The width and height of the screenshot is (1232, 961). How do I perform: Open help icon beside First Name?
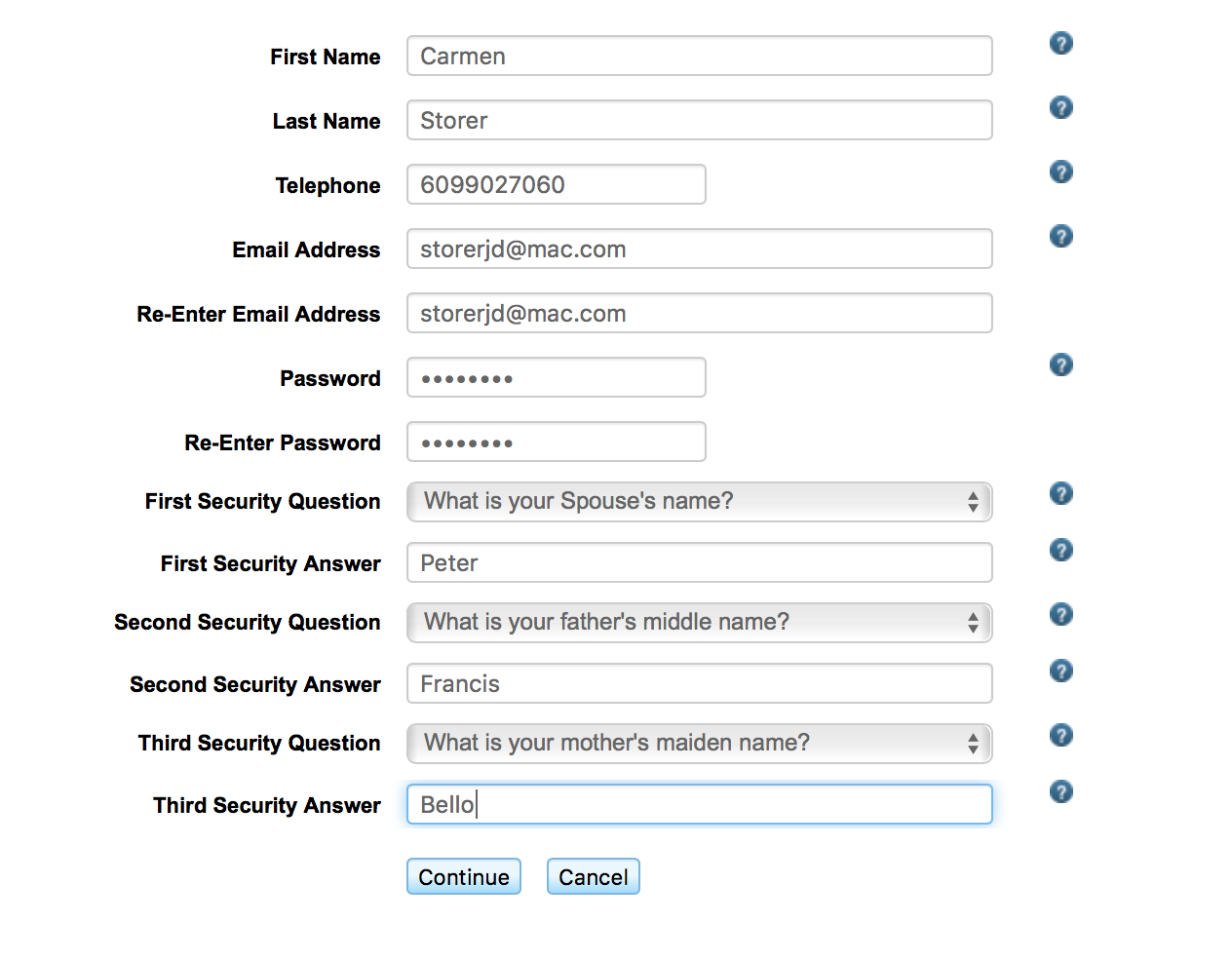[x=1060, y=43]
